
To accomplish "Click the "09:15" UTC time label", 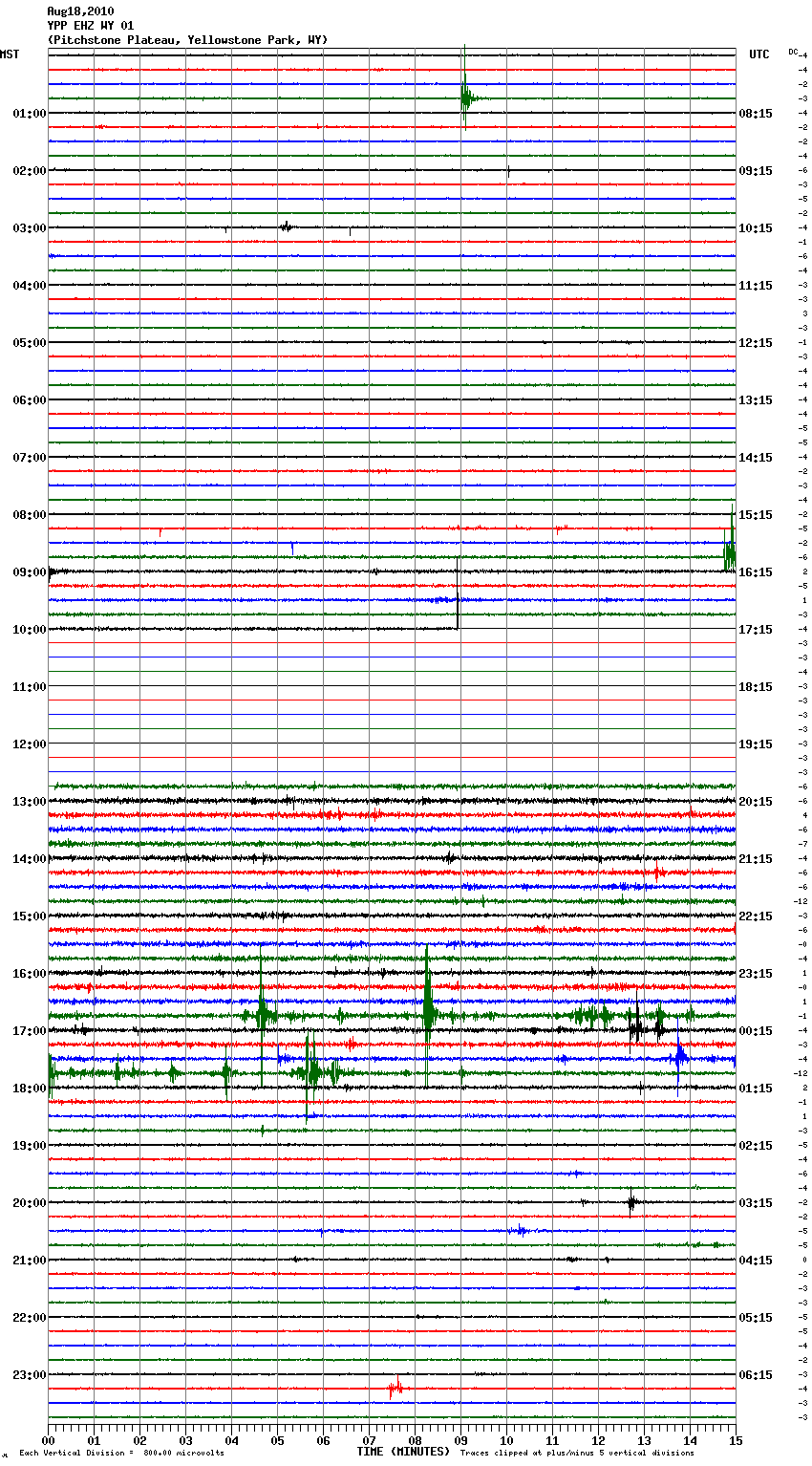I will 756,171.
